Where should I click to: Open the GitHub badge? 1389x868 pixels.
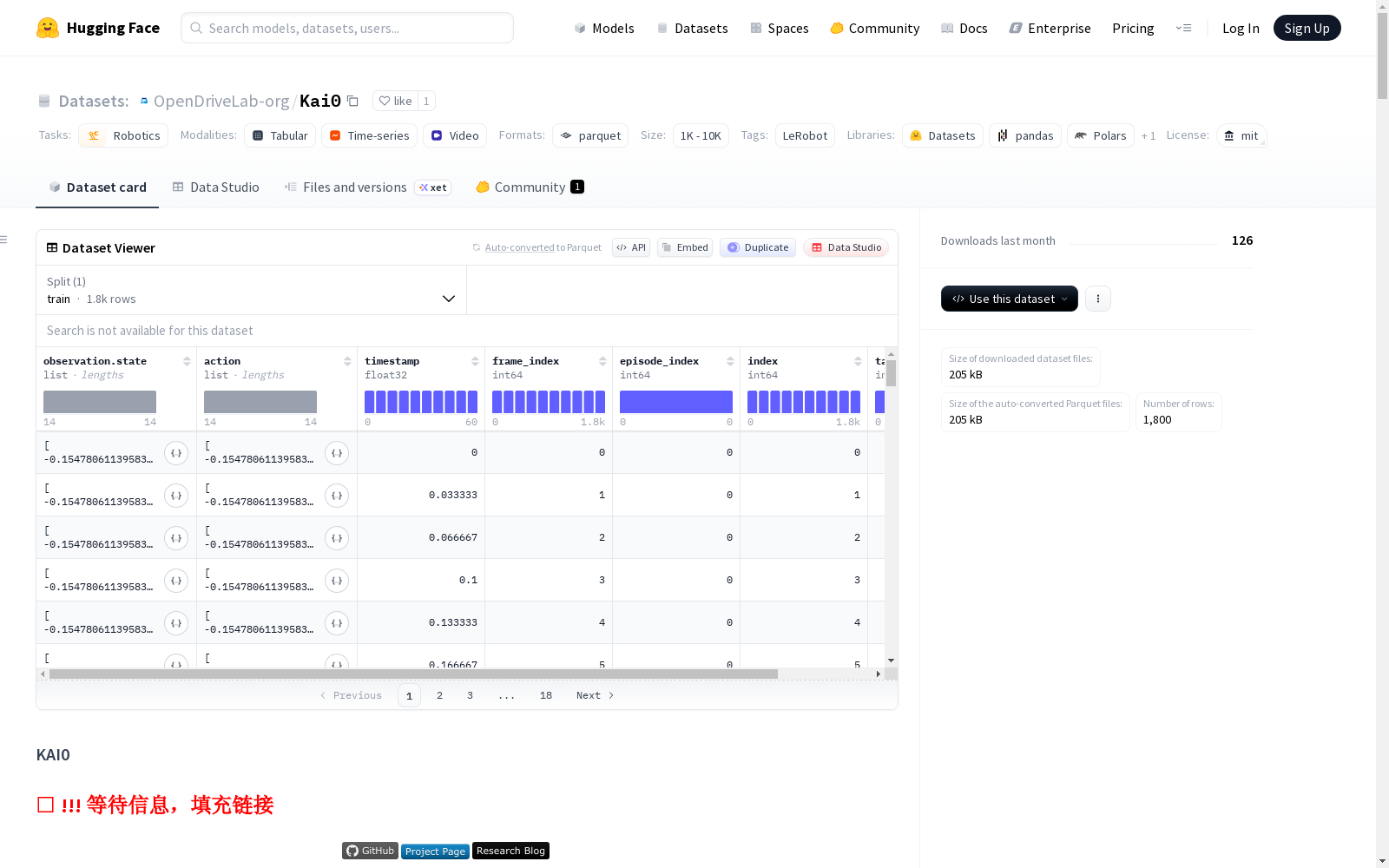pos(370,851)
